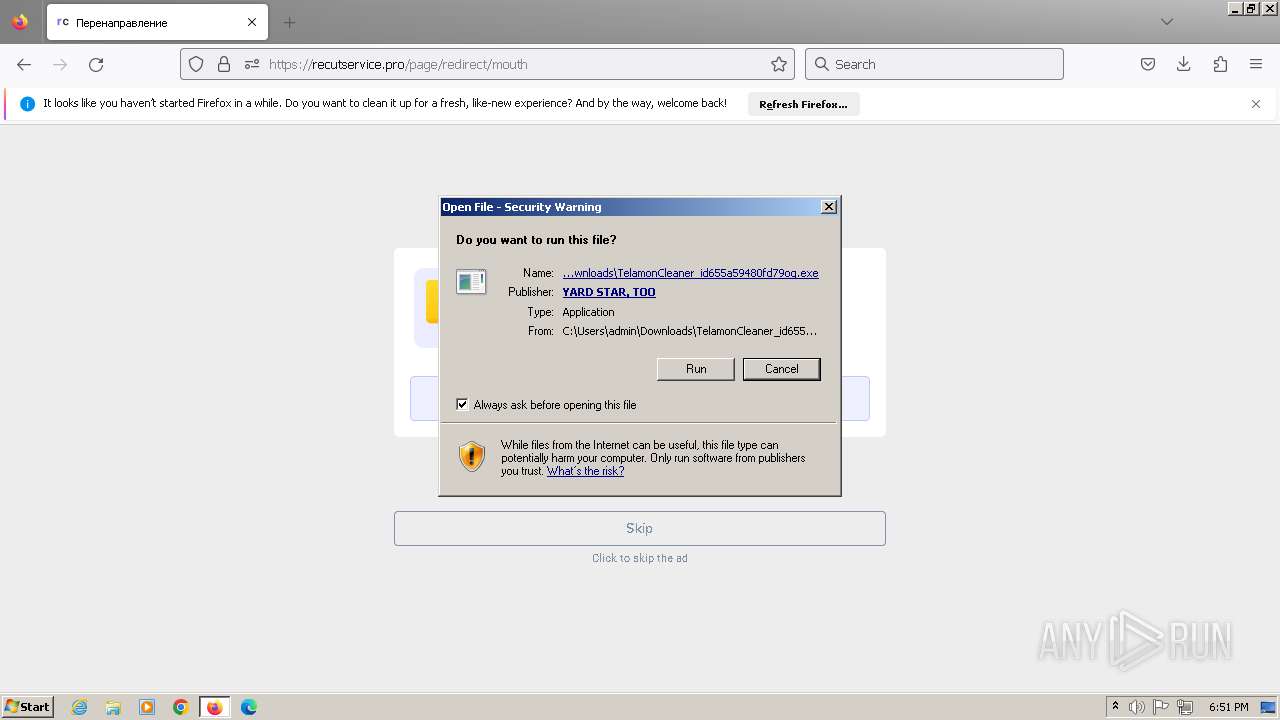Viewport: 1280px width, 720px height.
Task: Open the network tray icon
Action: [1185, 707]
